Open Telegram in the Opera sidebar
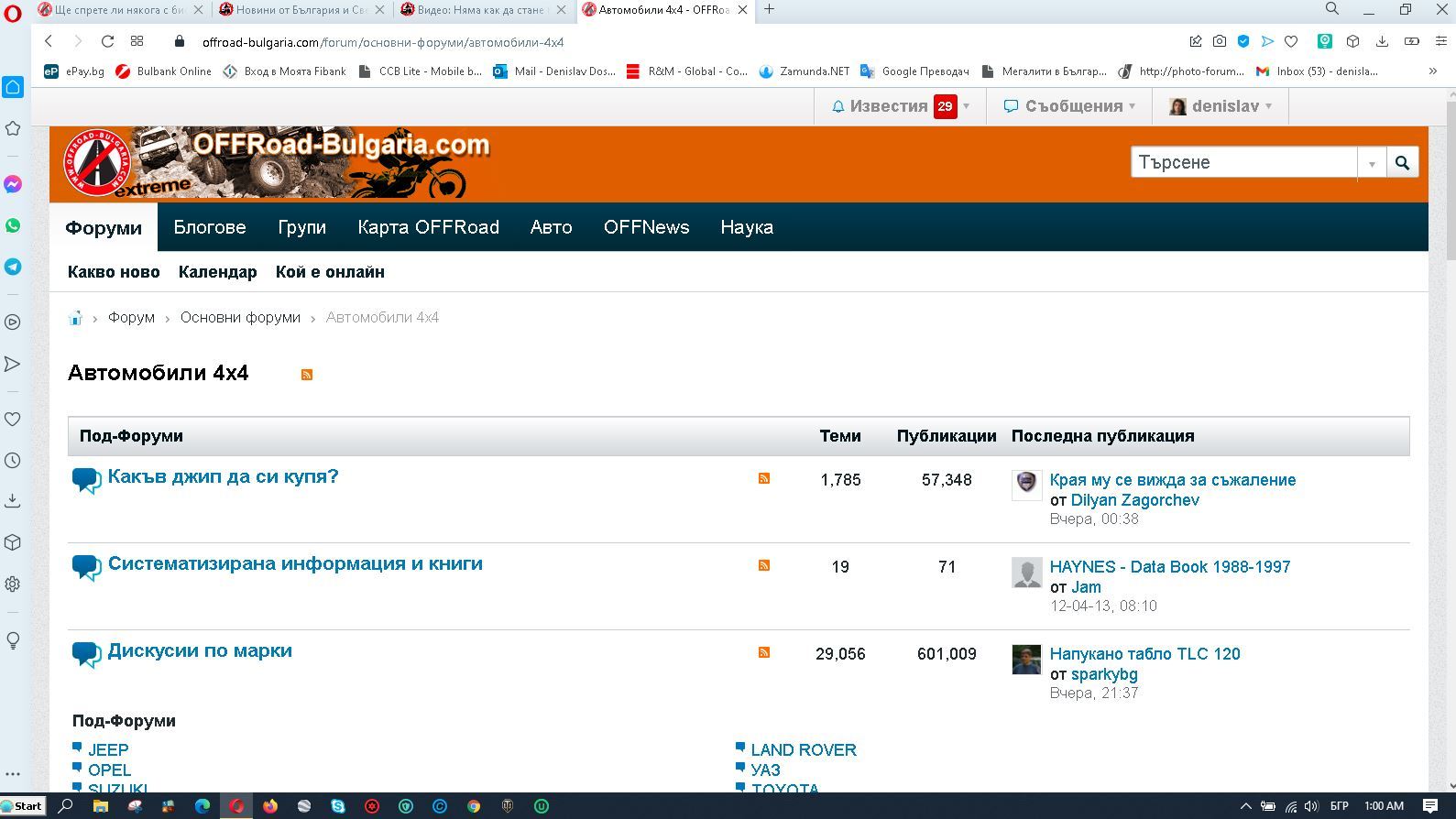Image resolution: width=1456 pixels, height=819 pixels. point(13,267)
